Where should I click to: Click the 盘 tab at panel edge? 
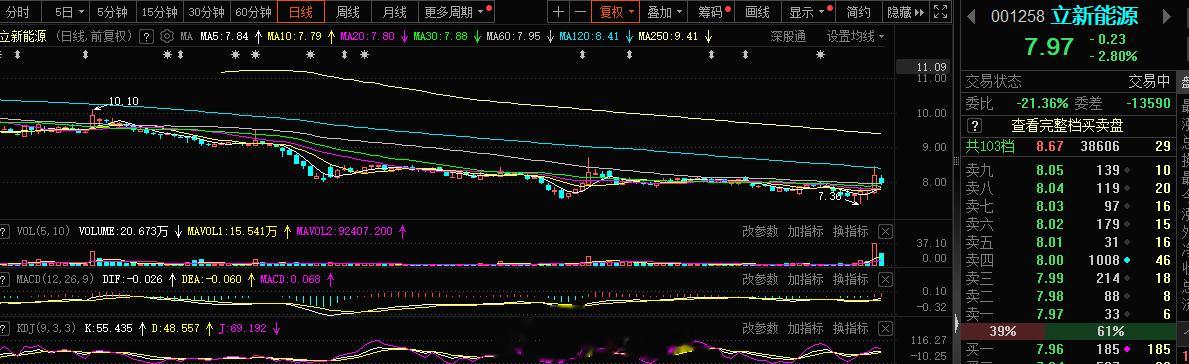1184,82
